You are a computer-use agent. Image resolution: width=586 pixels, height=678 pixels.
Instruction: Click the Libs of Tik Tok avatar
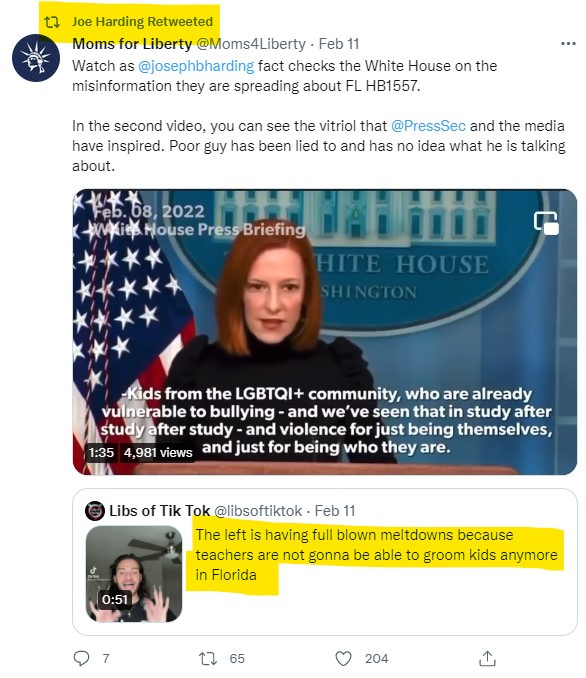95,511
